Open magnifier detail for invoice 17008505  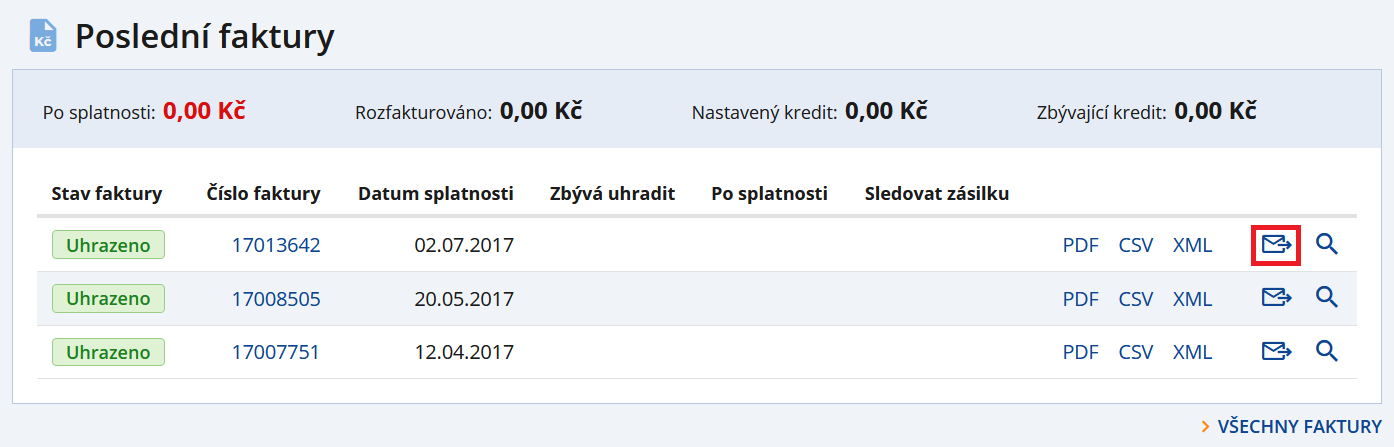(x=1326, y=298)
